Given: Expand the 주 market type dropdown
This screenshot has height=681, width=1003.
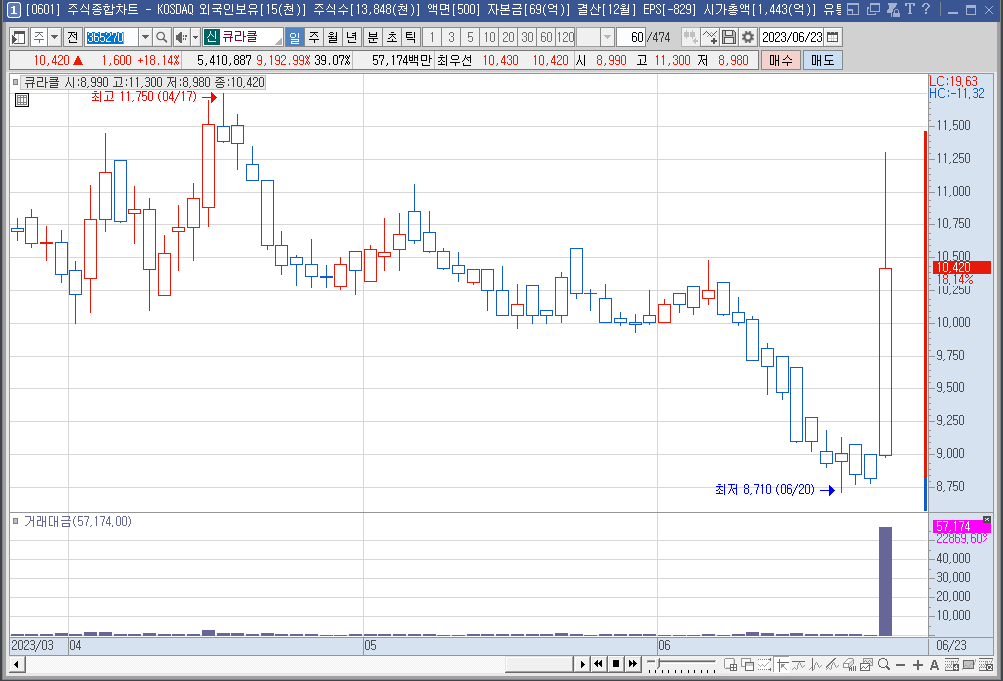Looking at the screenshot, I should pos(54,38).
